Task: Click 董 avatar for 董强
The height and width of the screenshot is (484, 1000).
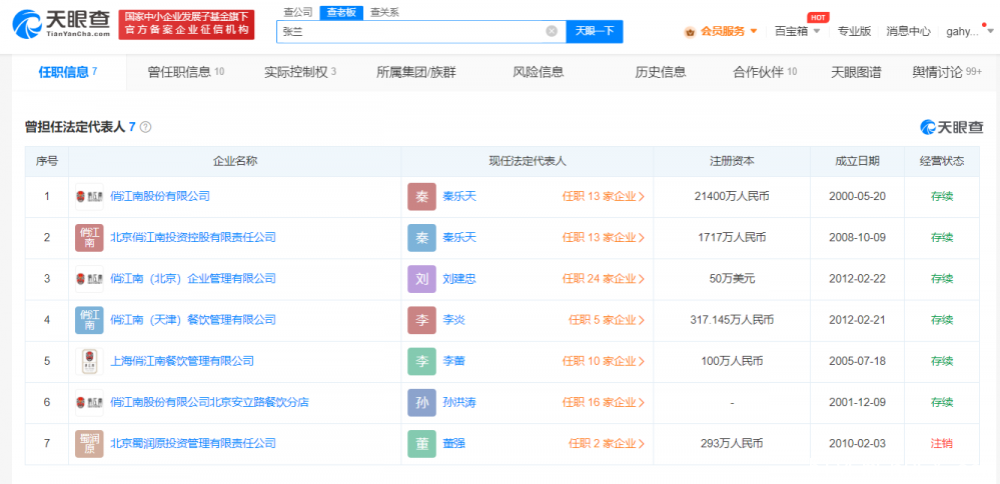Action: coord(422,444)
